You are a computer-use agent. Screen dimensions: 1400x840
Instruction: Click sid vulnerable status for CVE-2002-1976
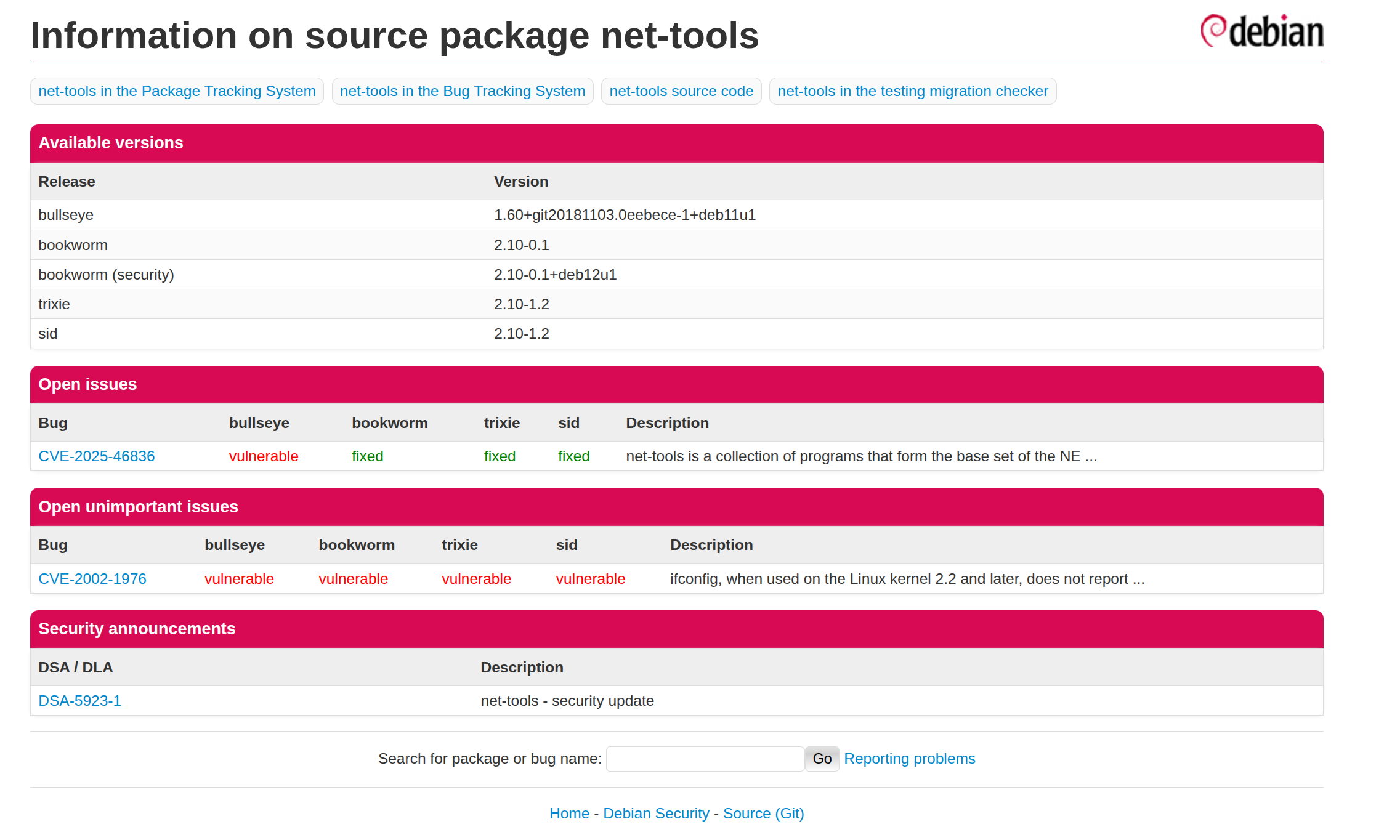[x=590, y=579]
